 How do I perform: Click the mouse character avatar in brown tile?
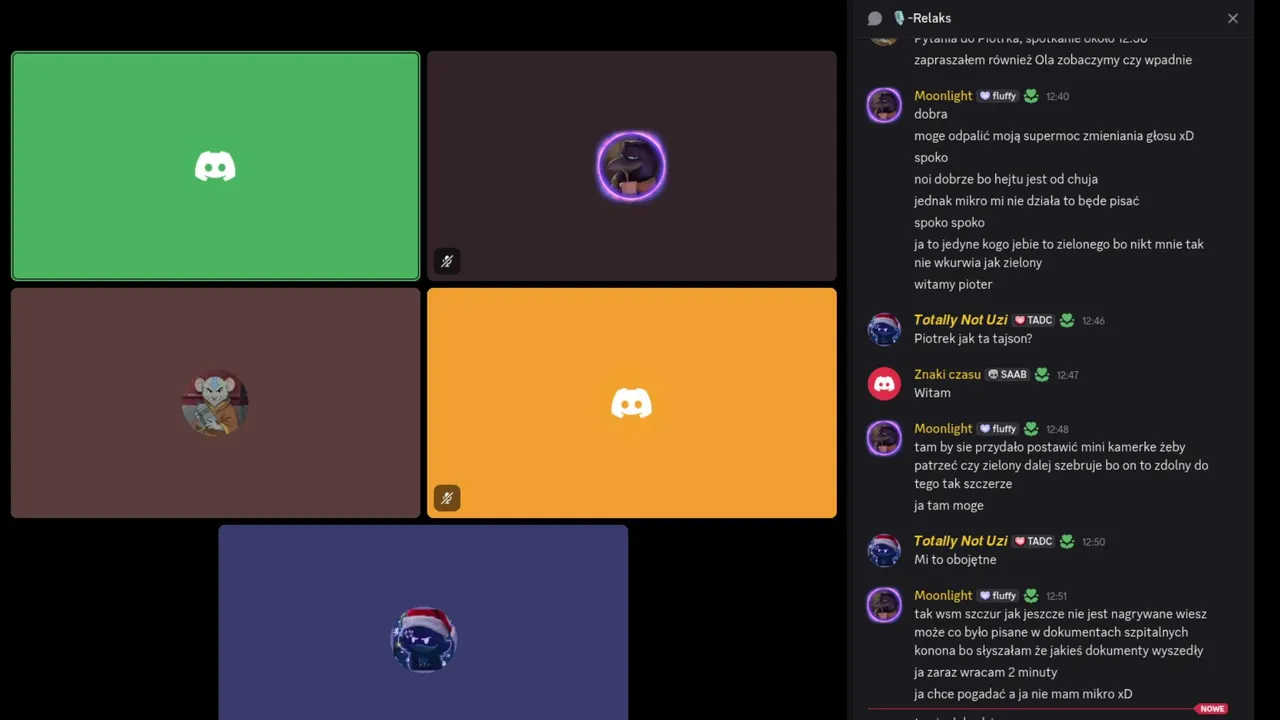coord(215,403)
